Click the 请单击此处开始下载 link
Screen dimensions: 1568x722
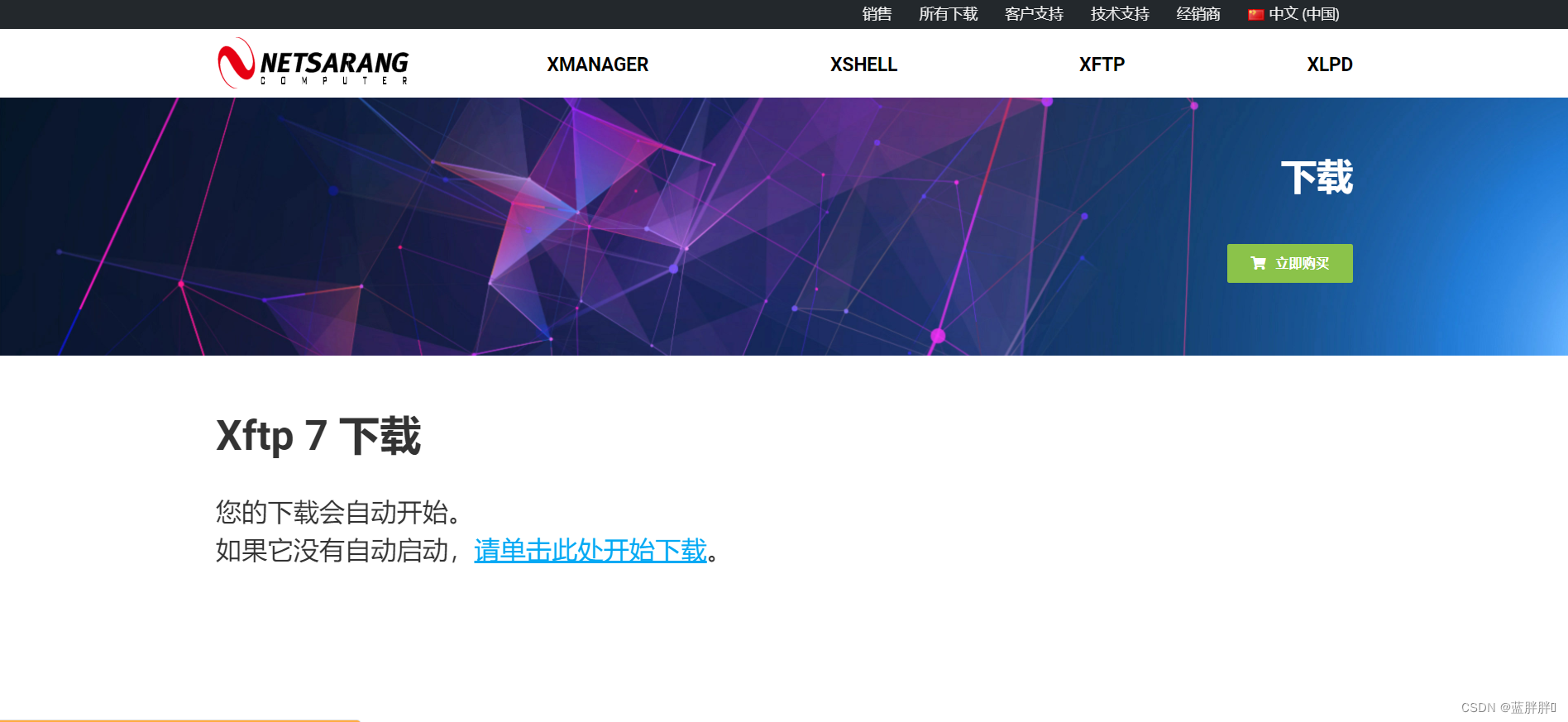click(590, 550)
